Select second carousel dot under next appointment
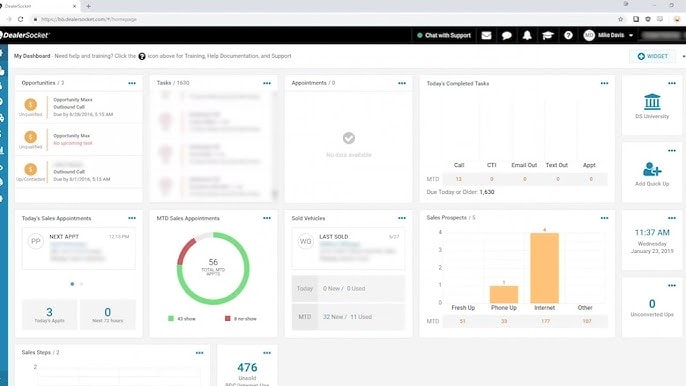 point(81,284)
